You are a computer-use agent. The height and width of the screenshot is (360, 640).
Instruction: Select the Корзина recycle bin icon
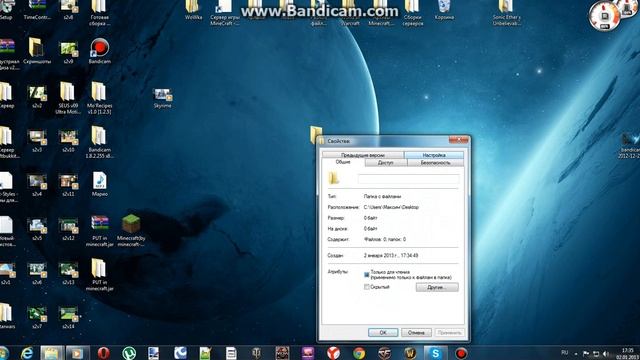tap(444, 10)
